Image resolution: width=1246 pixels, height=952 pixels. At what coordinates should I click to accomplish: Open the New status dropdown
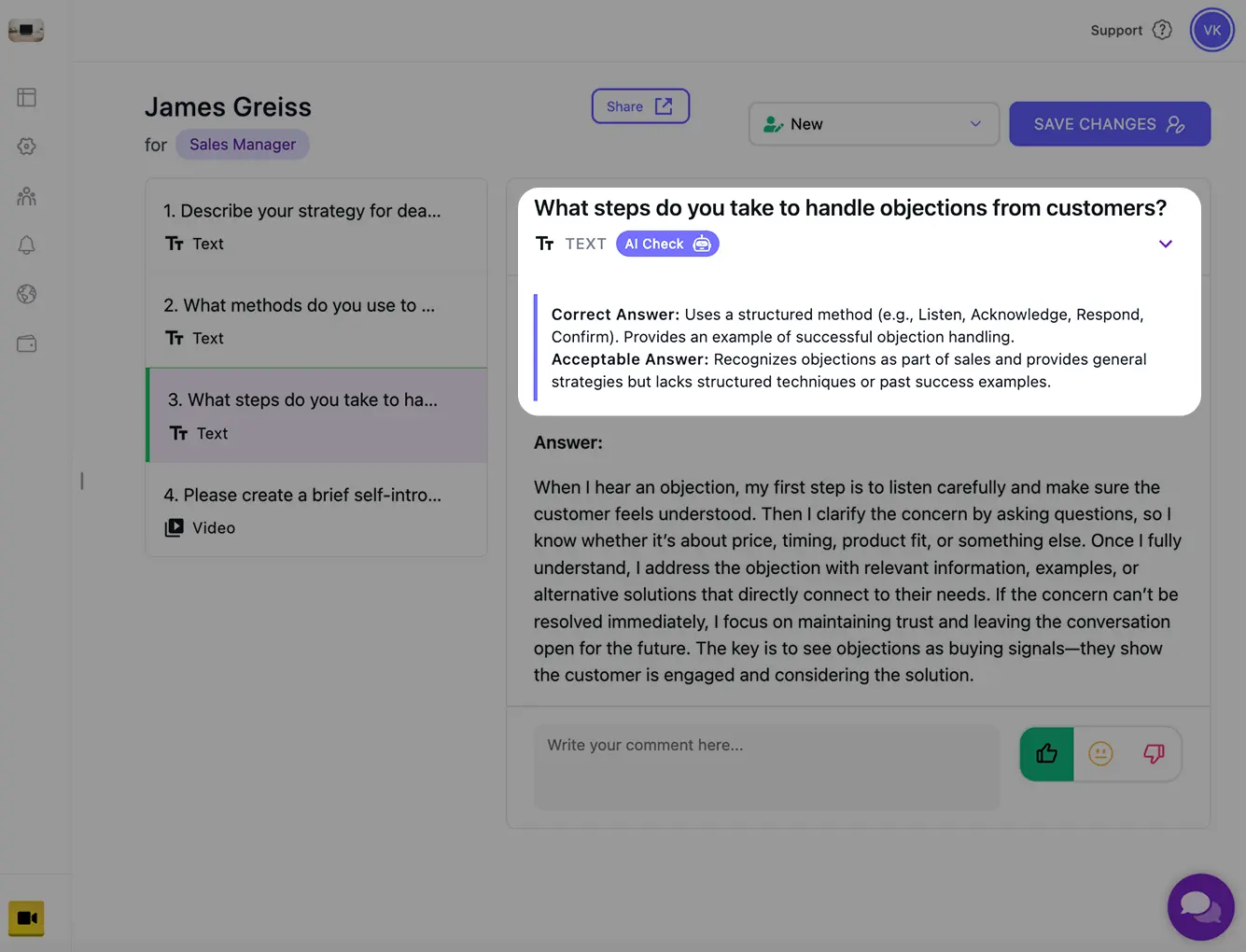[874, 124]
